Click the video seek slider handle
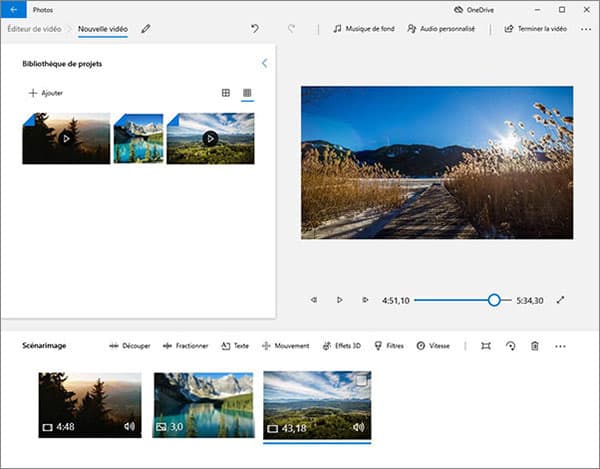The height and width of the screenshot is (469, 600). point(494,299)
